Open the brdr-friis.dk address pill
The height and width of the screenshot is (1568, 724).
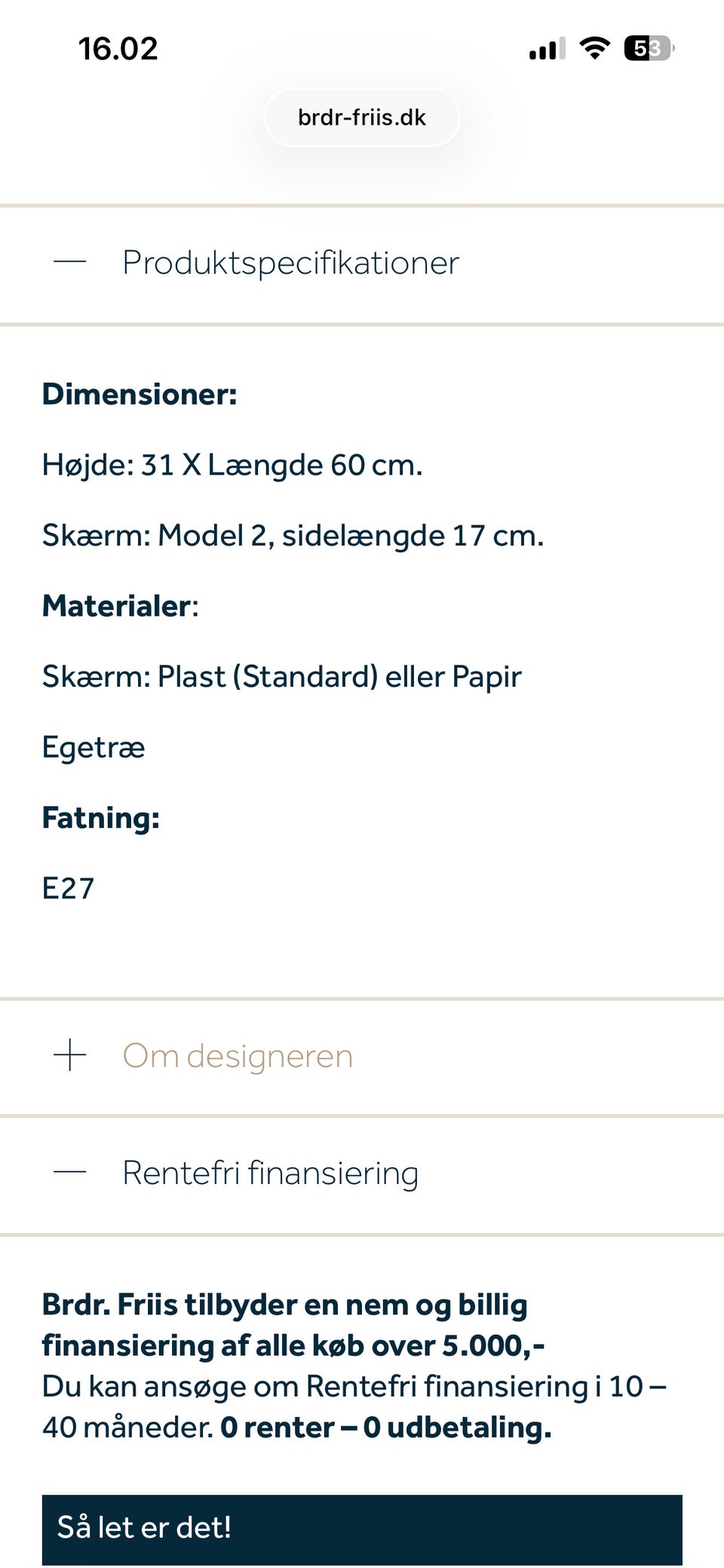coord(361,117)
